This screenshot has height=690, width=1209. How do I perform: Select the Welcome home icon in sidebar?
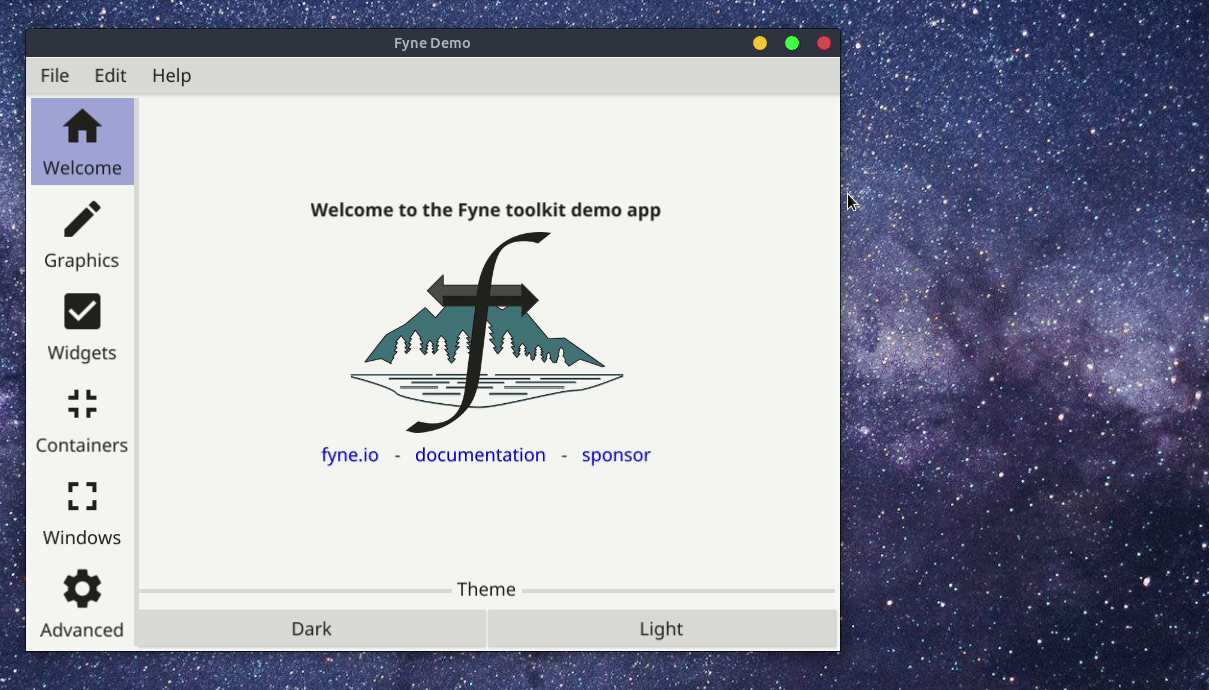pyautogui.click(x=81, y=127)
